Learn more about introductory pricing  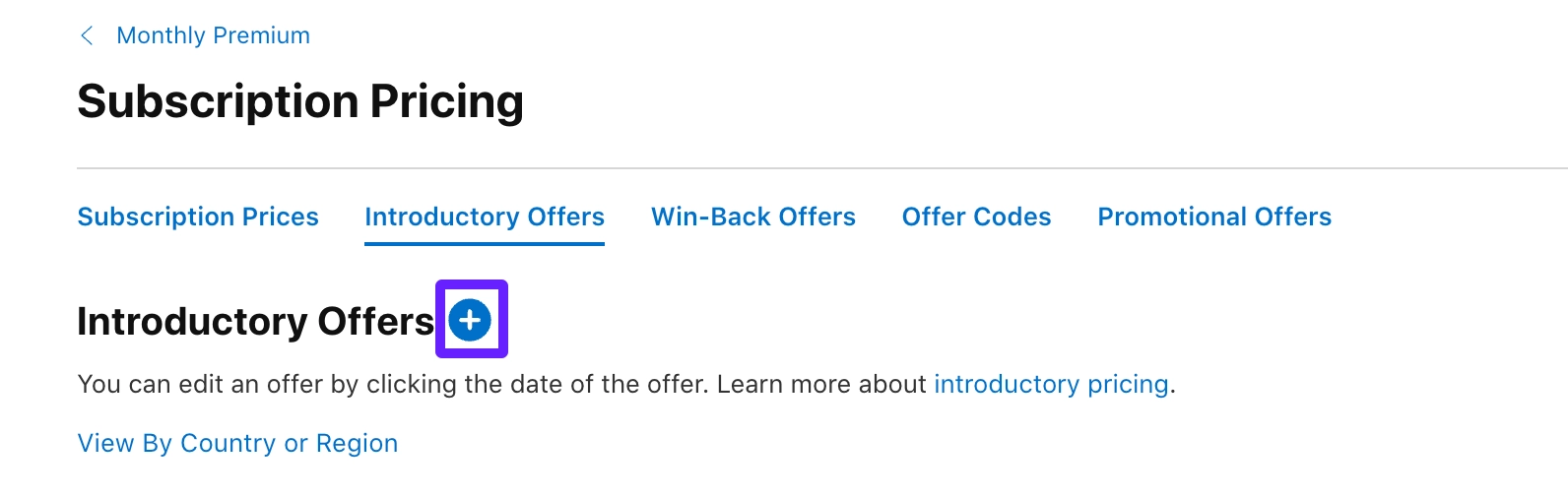click(1050, 384)
